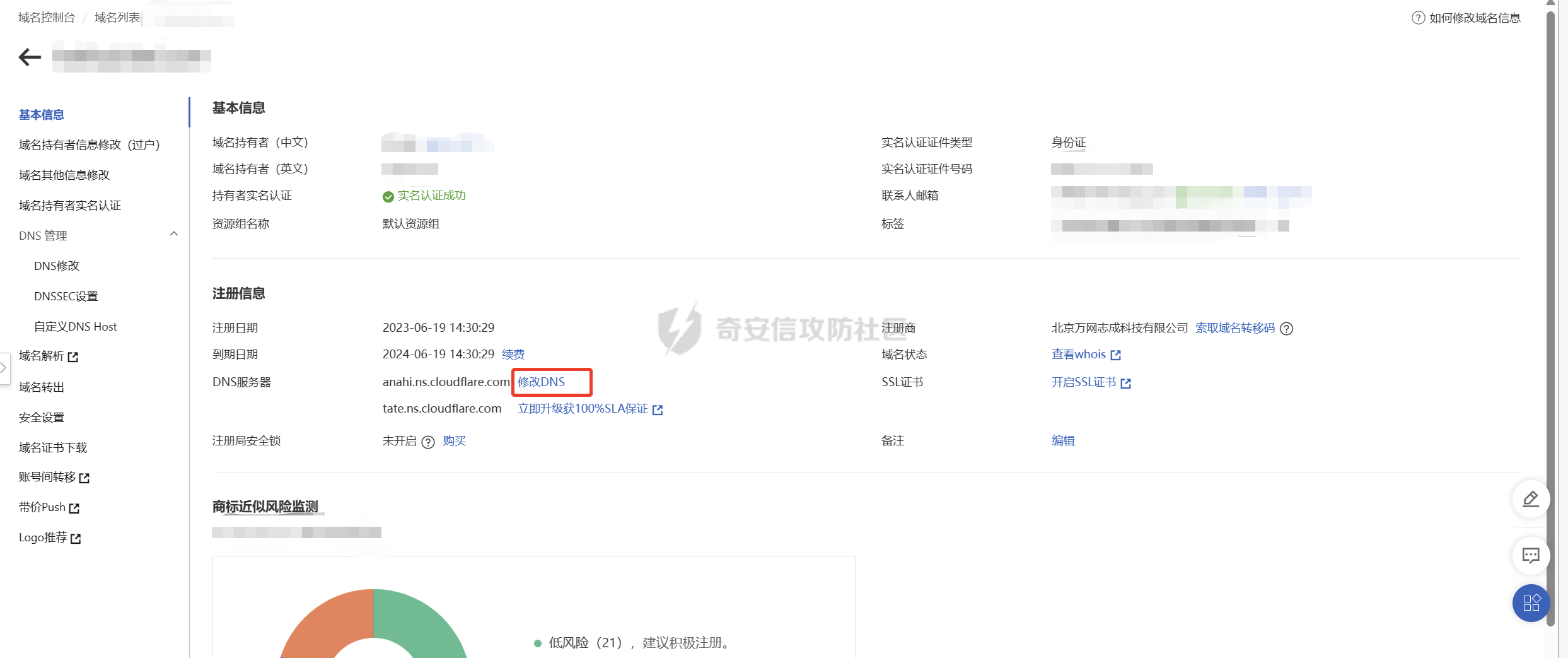This screenshot has width=1568, height=658.
Task: Click the 编辑 link for 备注
Action: click(1063, 441)
